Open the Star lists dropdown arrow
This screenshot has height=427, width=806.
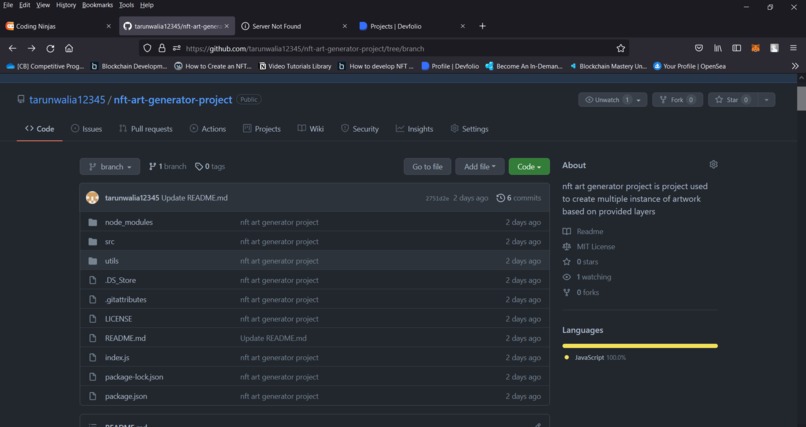pos(766,100)
